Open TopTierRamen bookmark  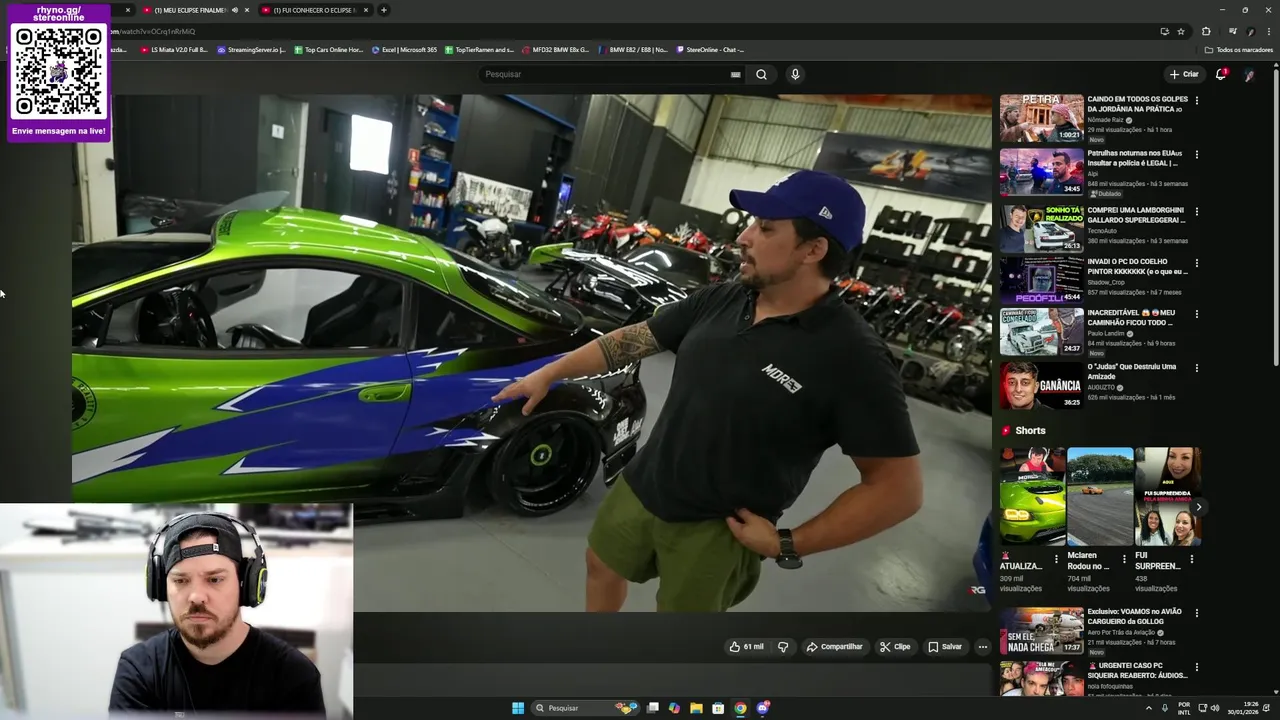click(479, 49)
